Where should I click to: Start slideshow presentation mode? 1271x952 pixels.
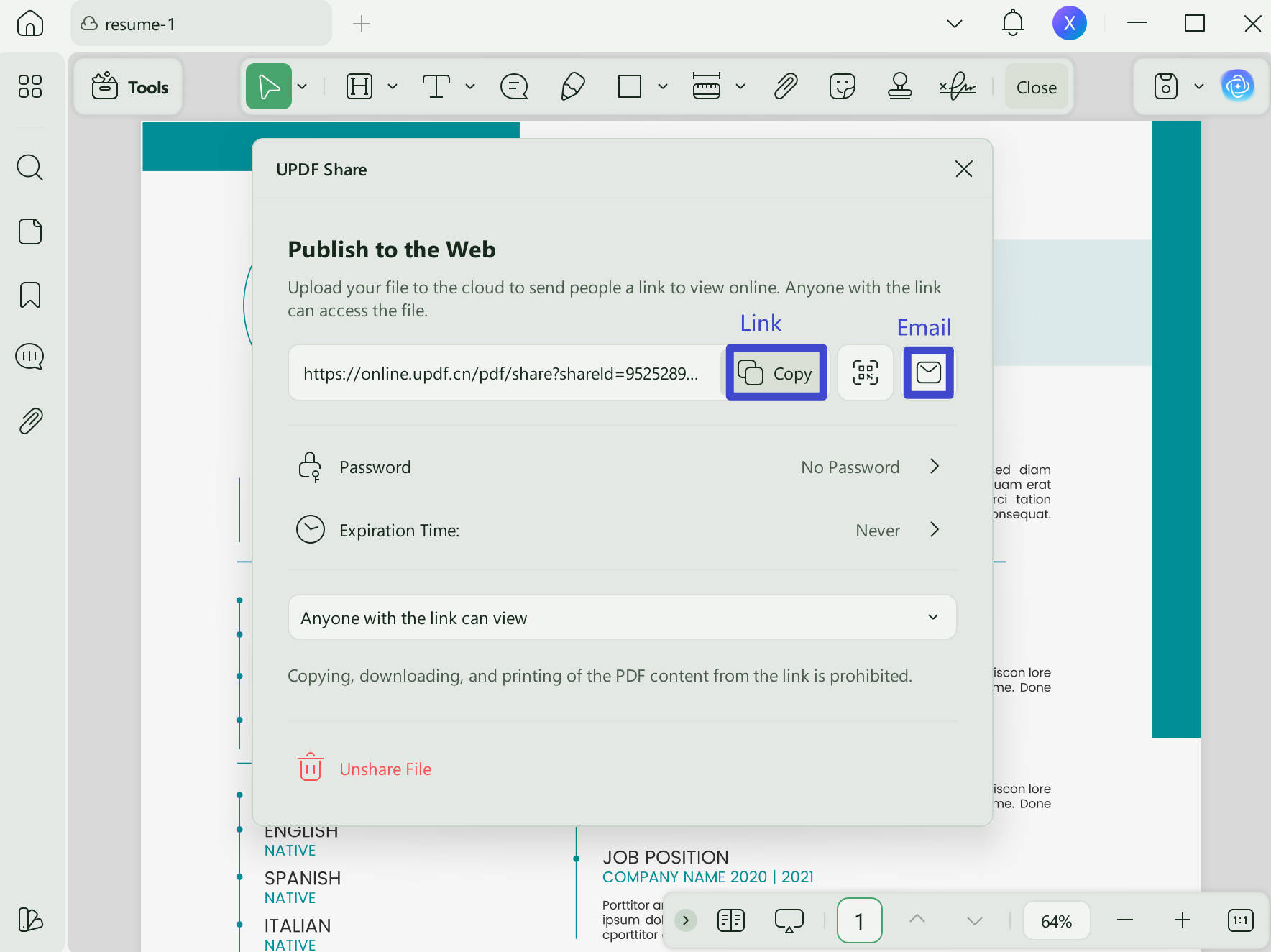pos(789,920)
